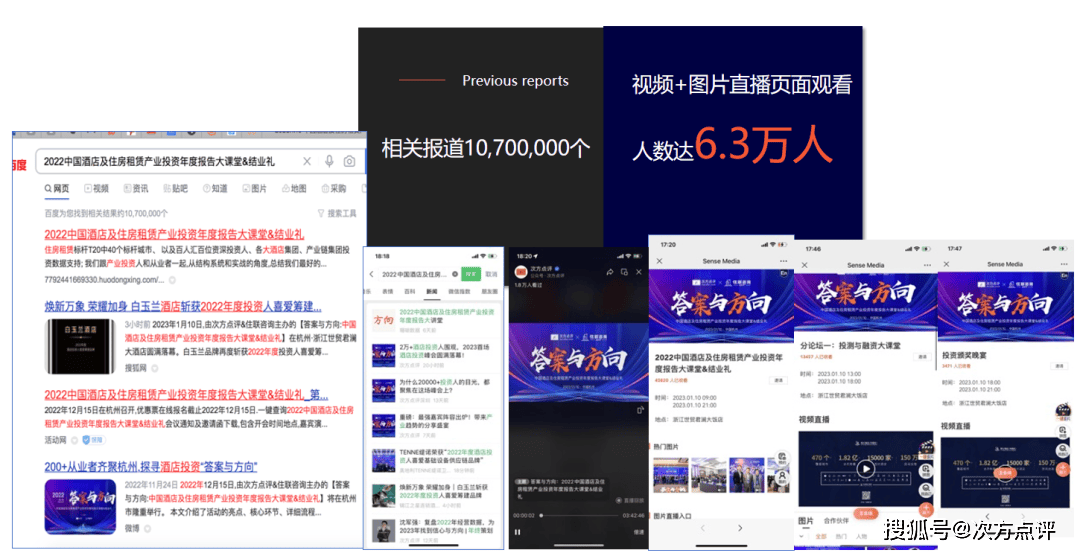Click the video progress bar in the live player

(x=580, y=516)
